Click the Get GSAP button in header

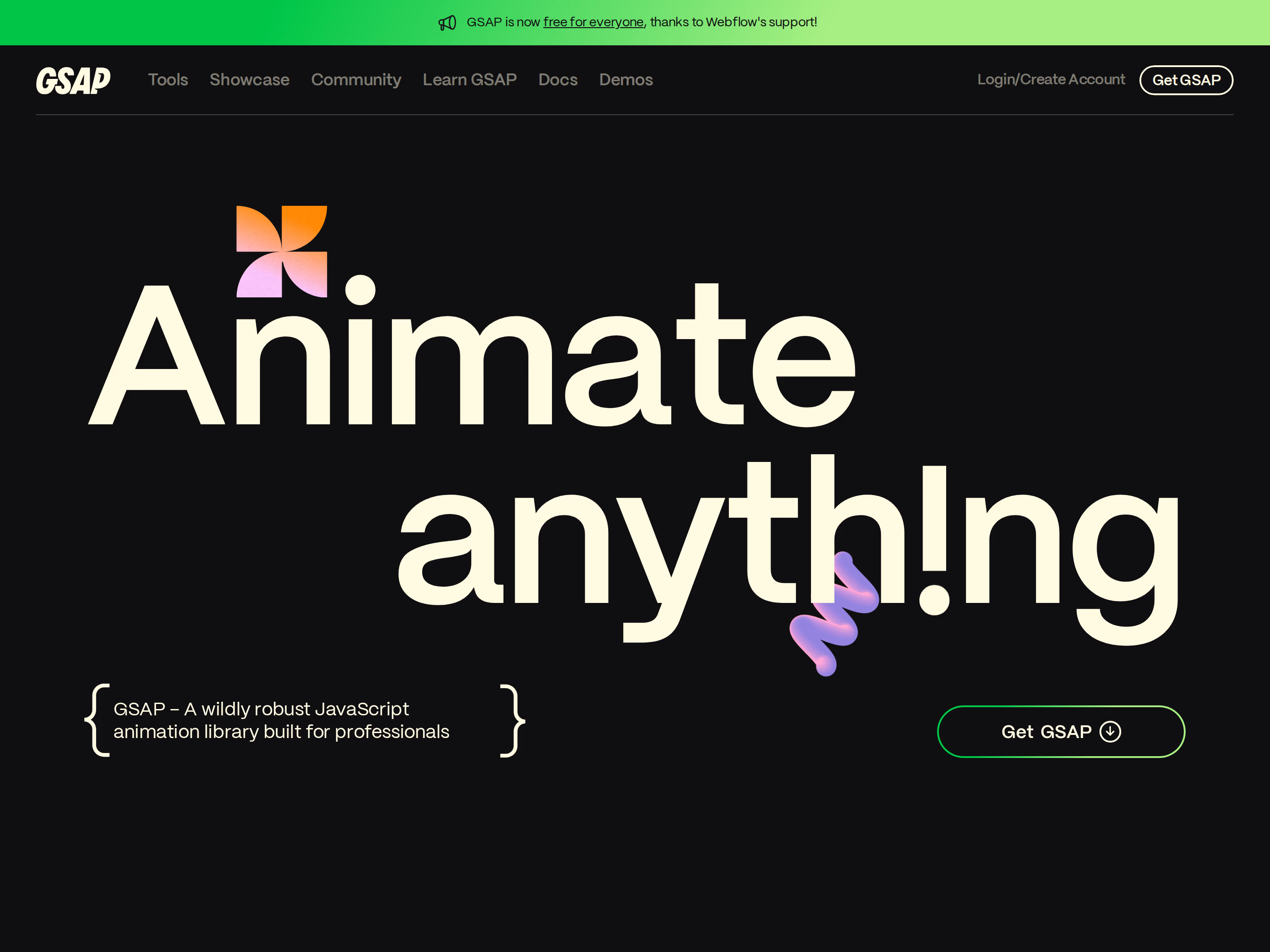tap(1186, 80)
